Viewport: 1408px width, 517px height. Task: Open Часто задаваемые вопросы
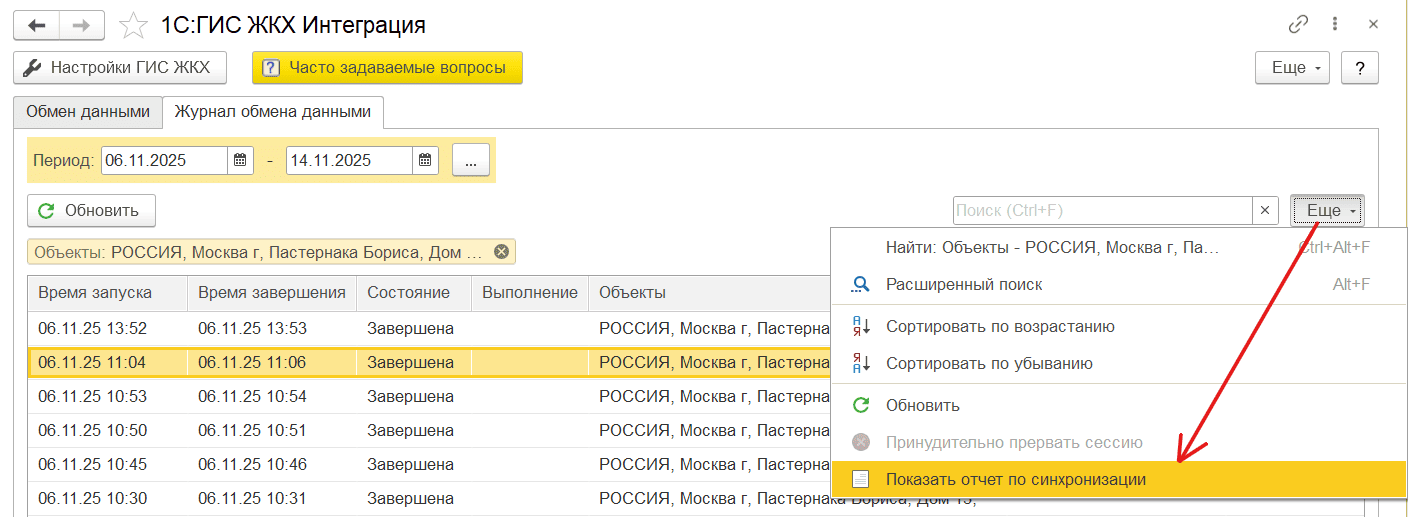pyautogui.click(x=387, y=68)
